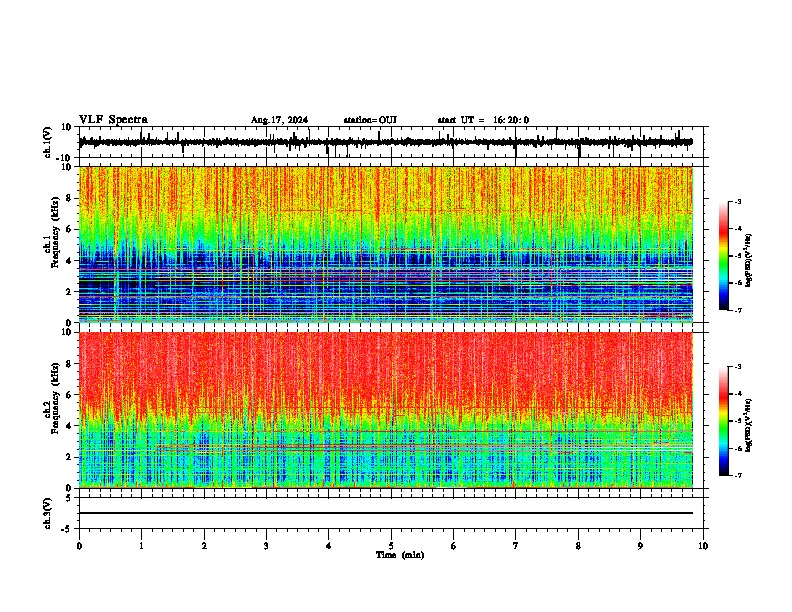Screen dimensions: 792x612
Task: Click the "-3" label on ch.1 color bar
Action: [x=737, y=201]
